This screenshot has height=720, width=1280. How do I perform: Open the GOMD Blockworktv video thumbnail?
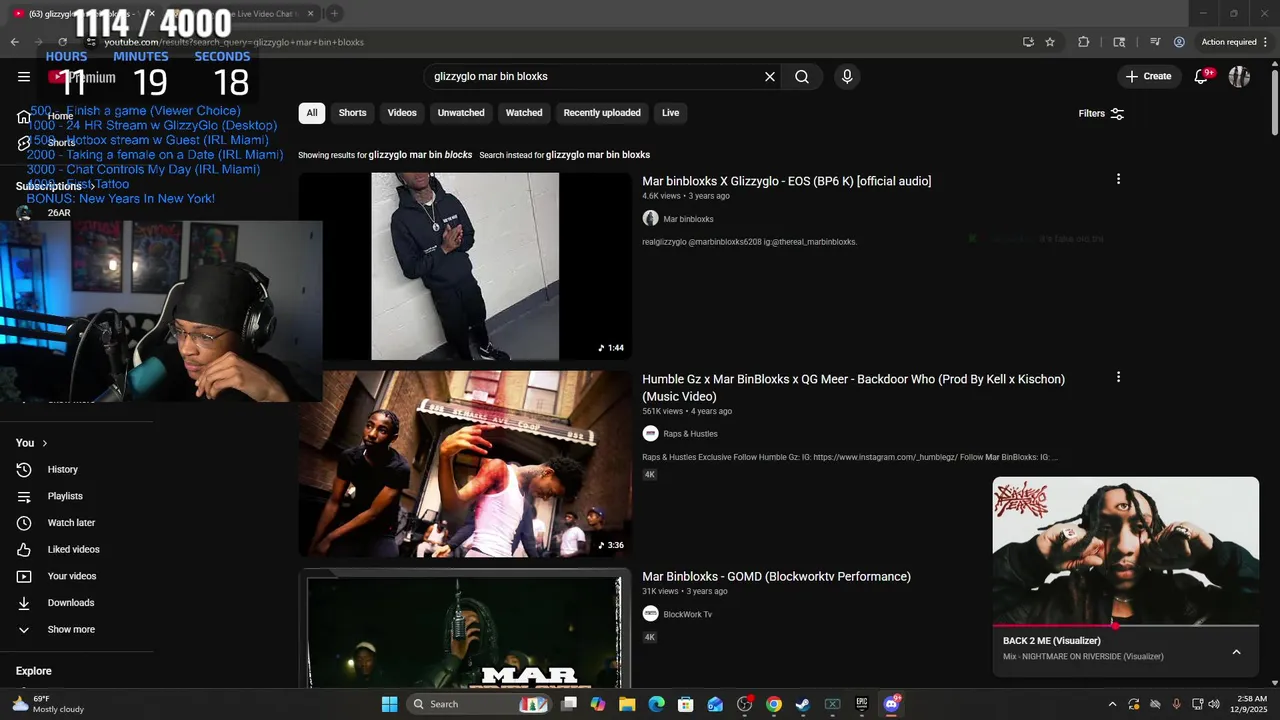pyautogui.click(x=465, y=629)
